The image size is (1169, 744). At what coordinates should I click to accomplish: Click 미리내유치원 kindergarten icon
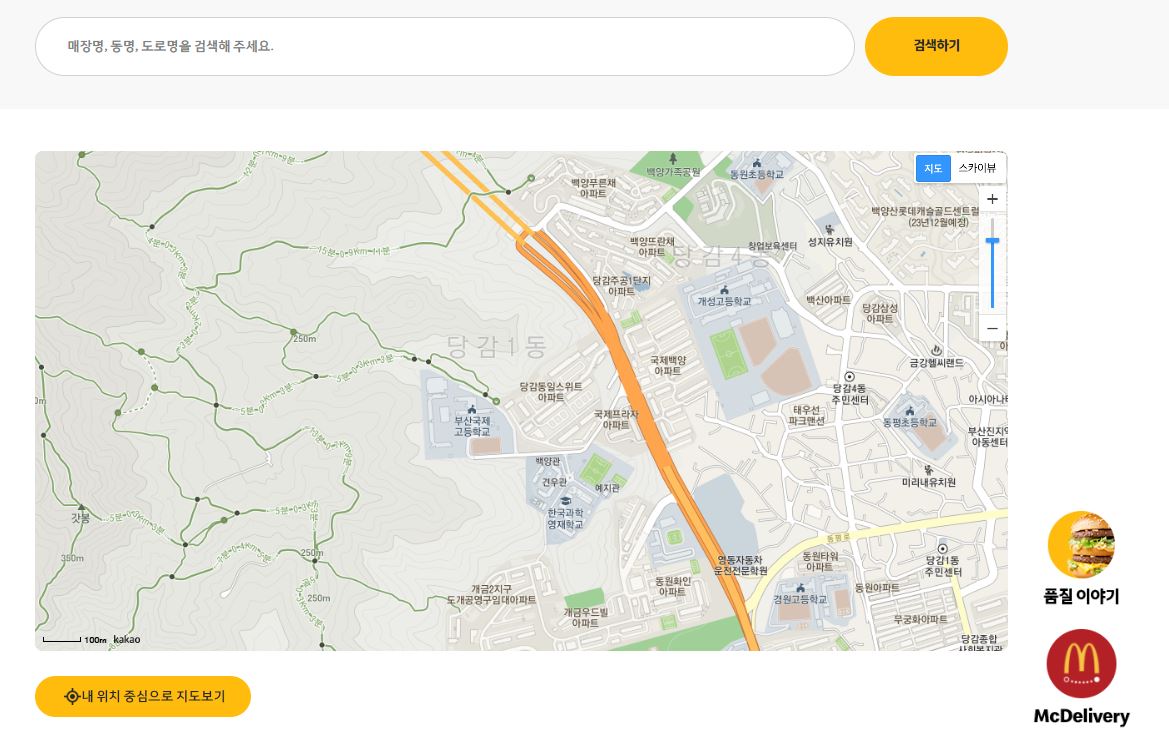click(x=928, y=470)
